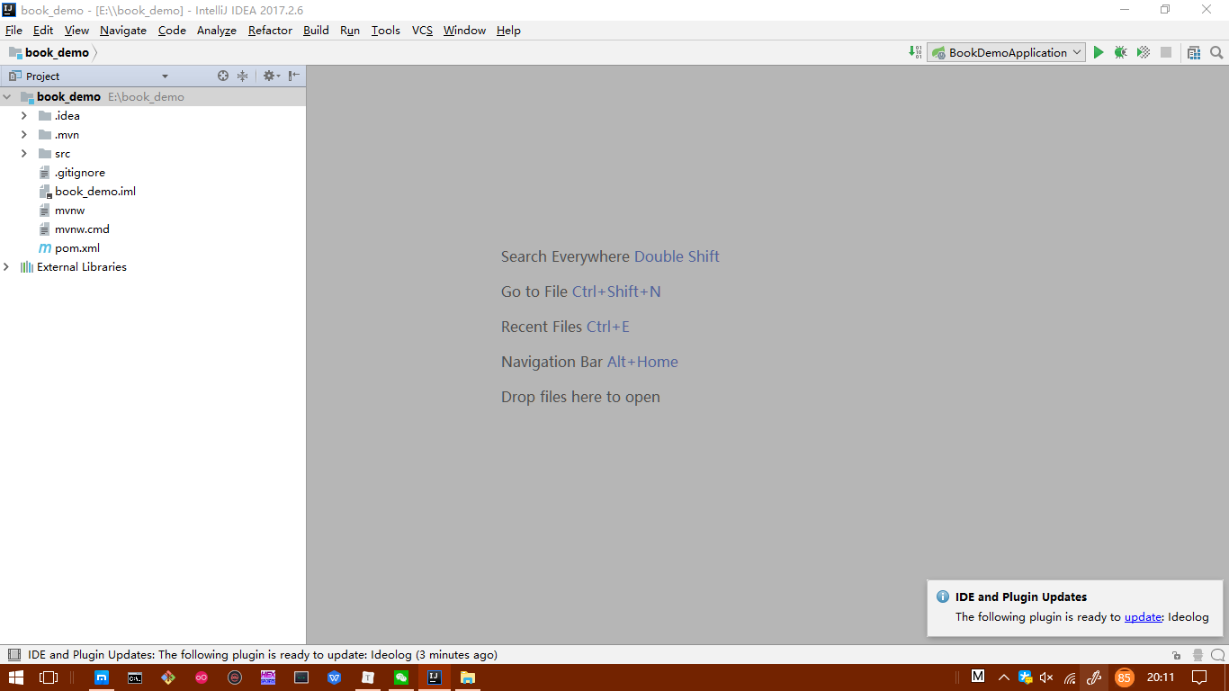1229x691 pixels.
Task: Expand the .mvn folder
Action: 24,135
